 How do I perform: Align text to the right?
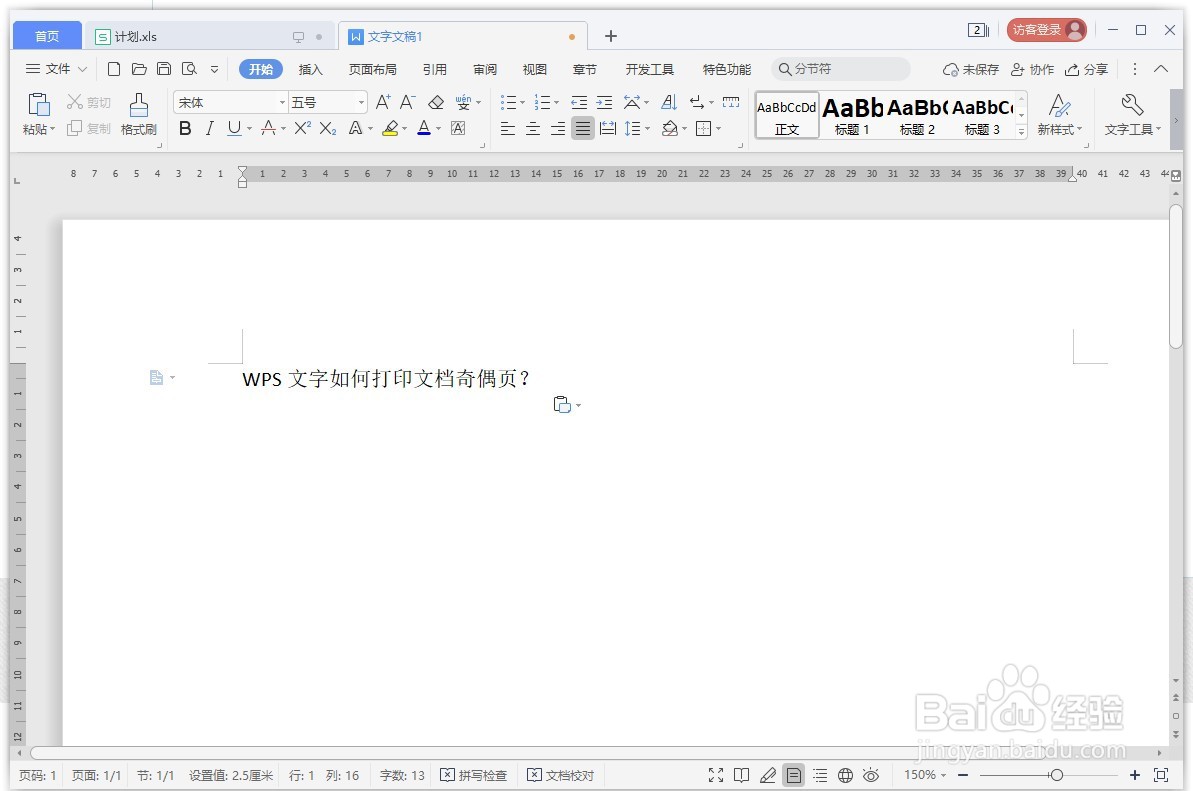(558, 129)
